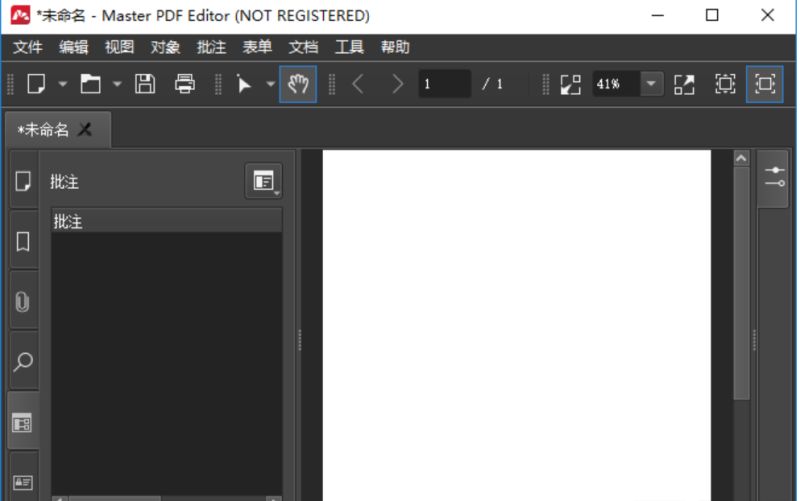Toggle the highlighted fit width icon
The height and width of the screenshot is (501, 800).
[764, 84]
